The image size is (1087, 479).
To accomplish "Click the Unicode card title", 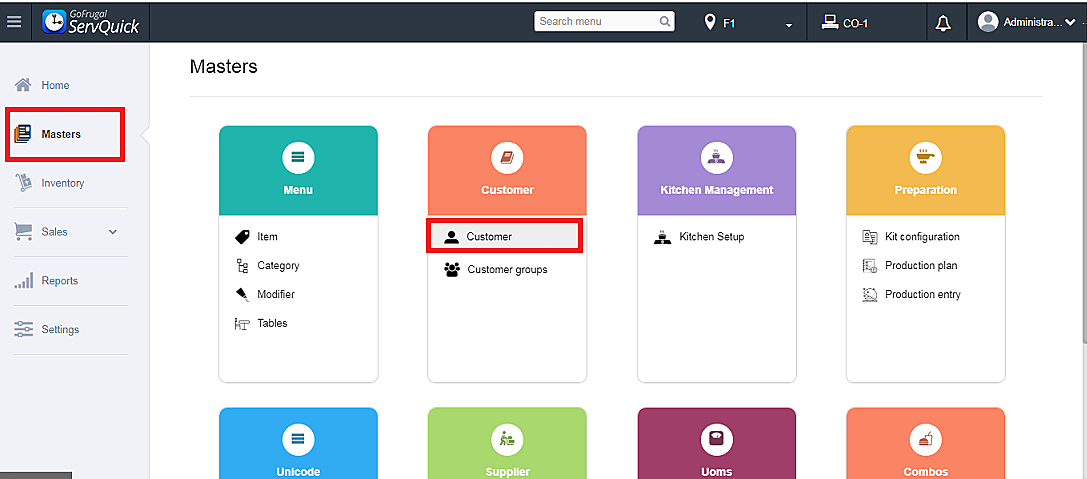I will pos(298,471).
